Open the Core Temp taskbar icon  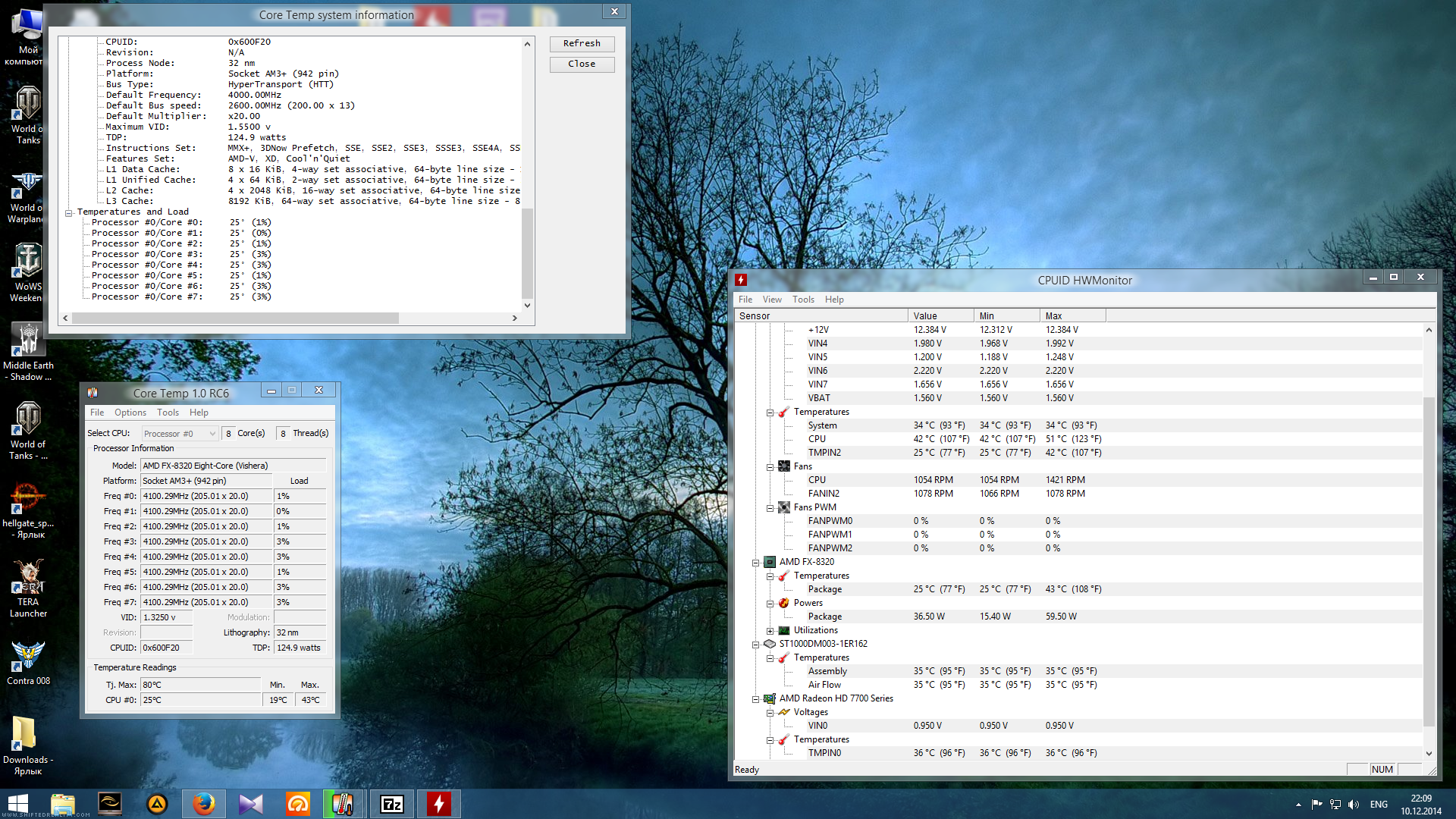point(343,804)
